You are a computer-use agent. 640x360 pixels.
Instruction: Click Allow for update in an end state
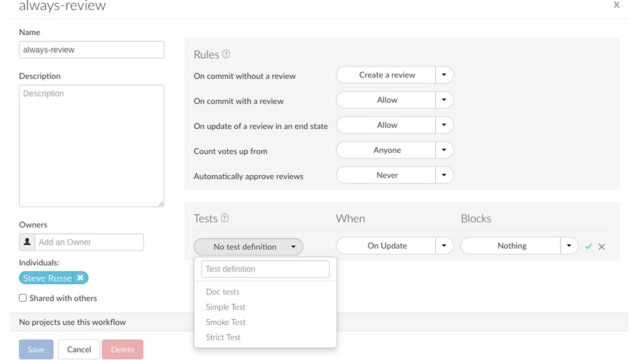click(386, 125)
